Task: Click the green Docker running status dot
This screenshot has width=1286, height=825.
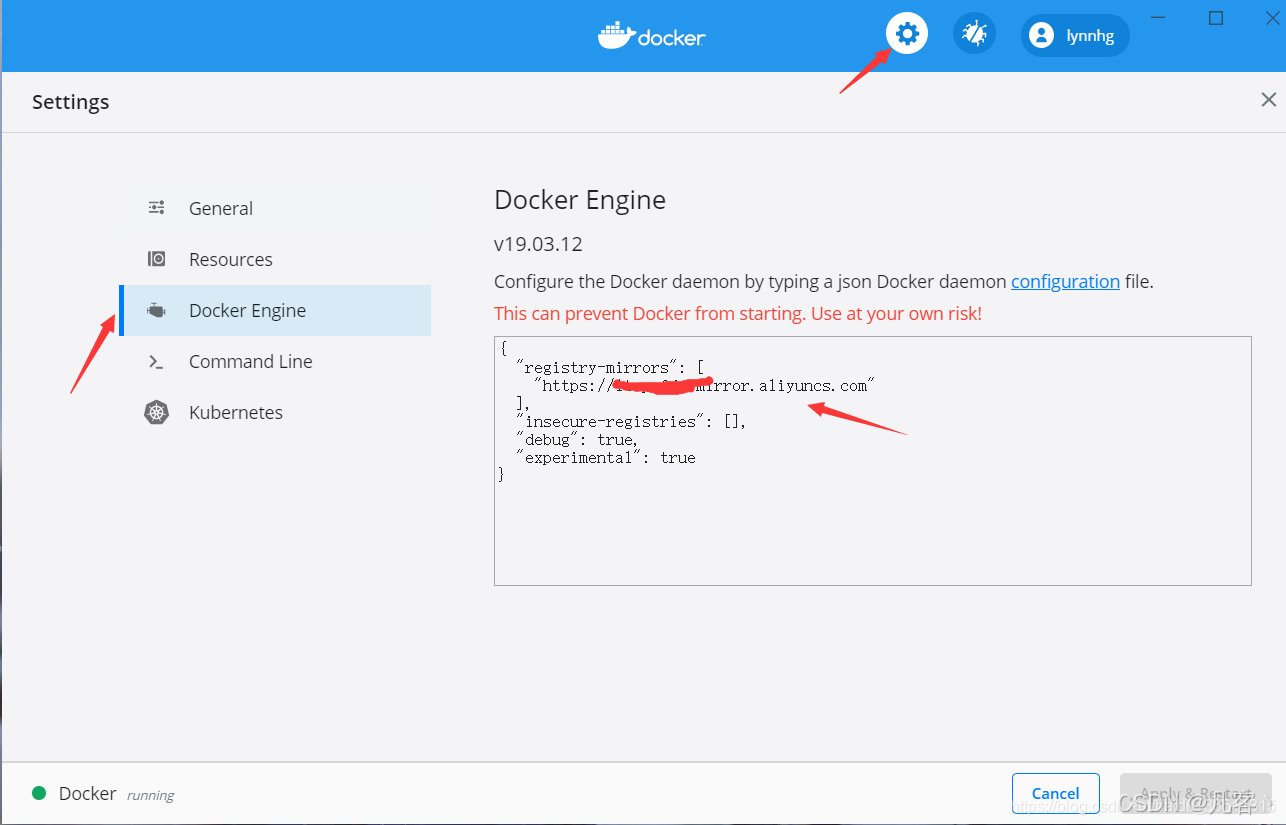Action: point(39,793)
